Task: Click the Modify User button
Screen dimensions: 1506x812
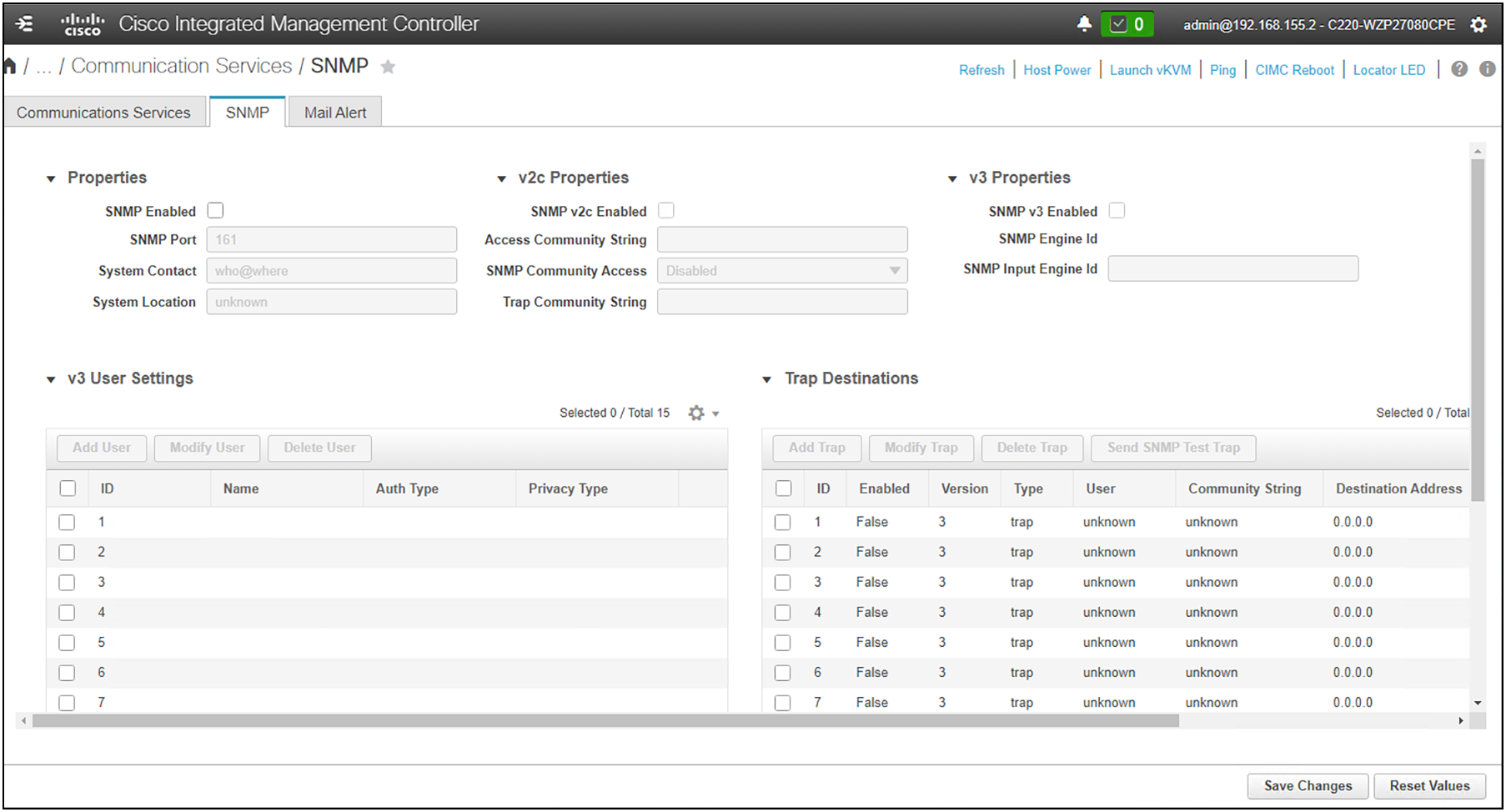Action: click(x=208, y=448)
